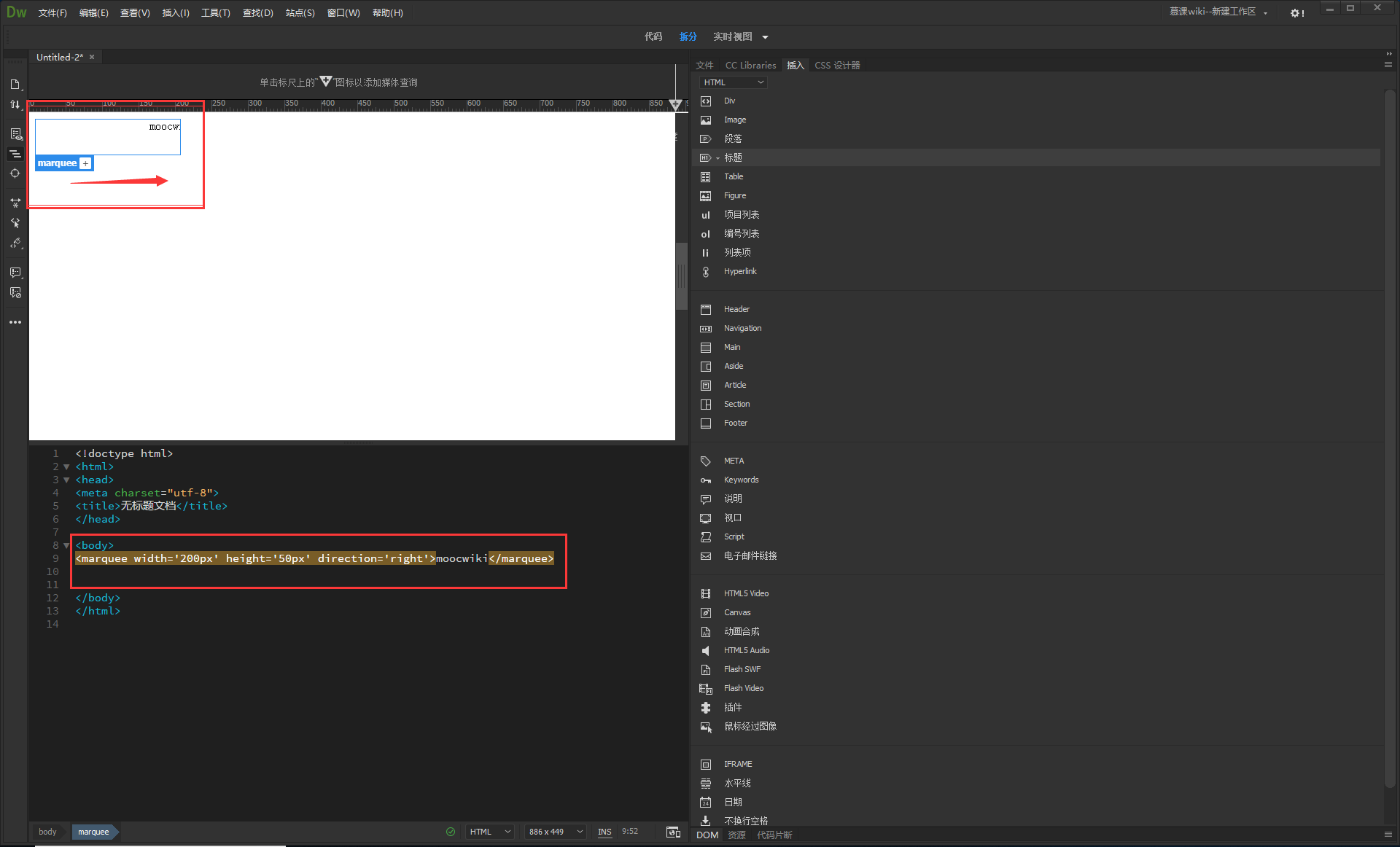The image size is (1400, 847).
Task: Open the HTML document type dropdown in status bar
Action: tap(490, 832)
